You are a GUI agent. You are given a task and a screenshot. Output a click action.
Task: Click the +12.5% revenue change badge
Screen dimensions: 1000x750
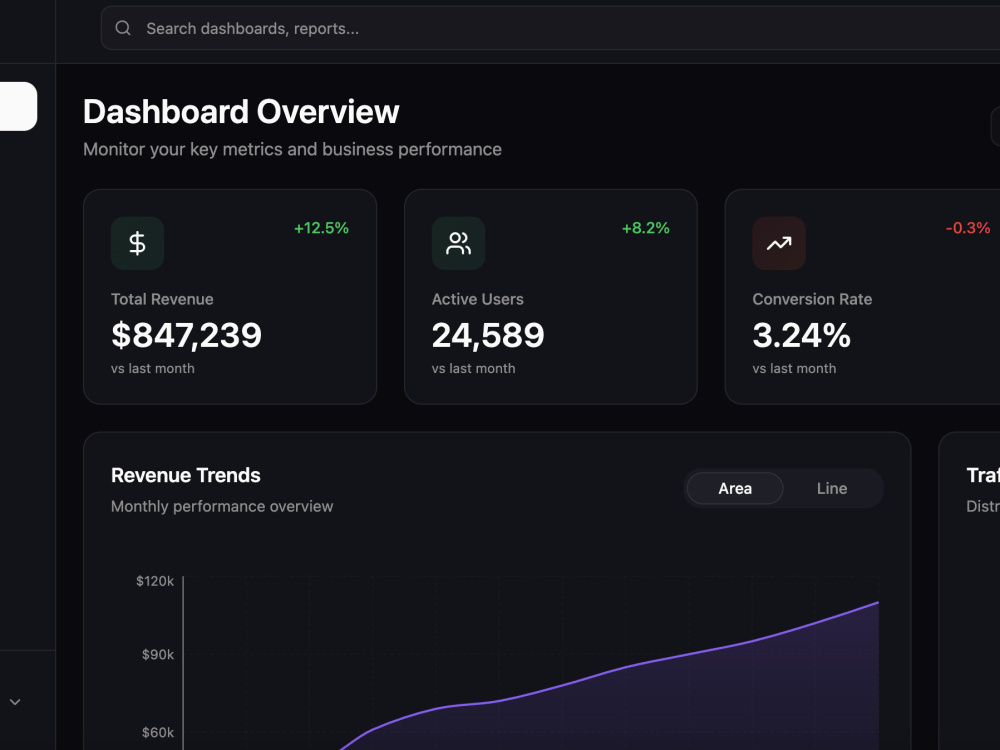[321, 228]
